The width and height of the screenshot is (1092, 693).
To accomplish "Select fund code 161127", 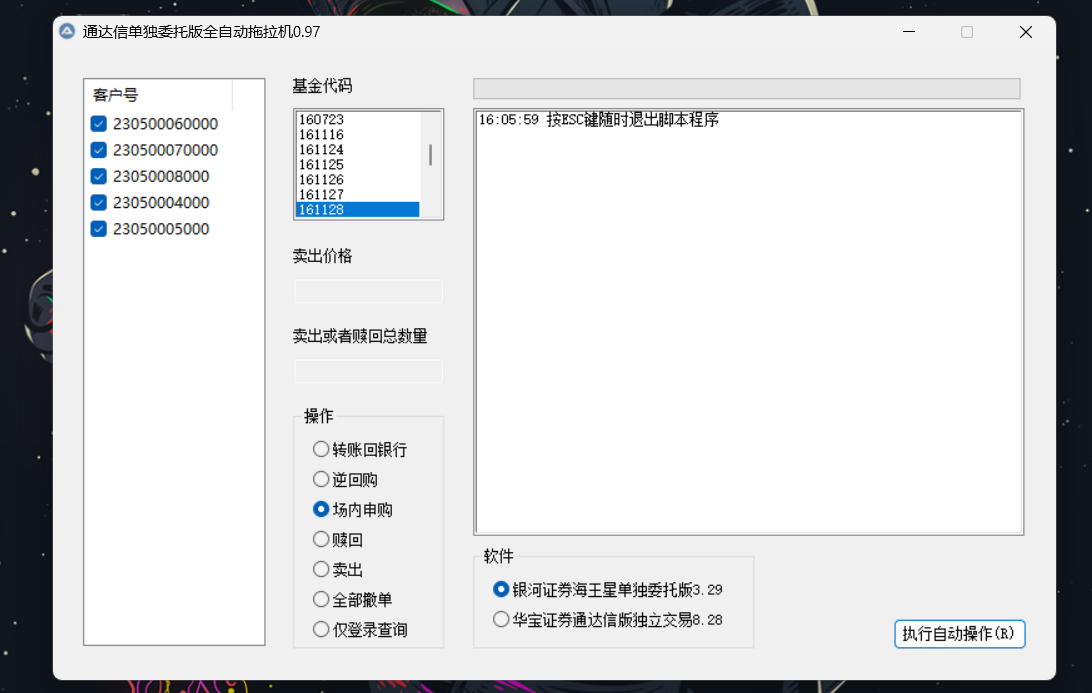I will pos(358,195).
